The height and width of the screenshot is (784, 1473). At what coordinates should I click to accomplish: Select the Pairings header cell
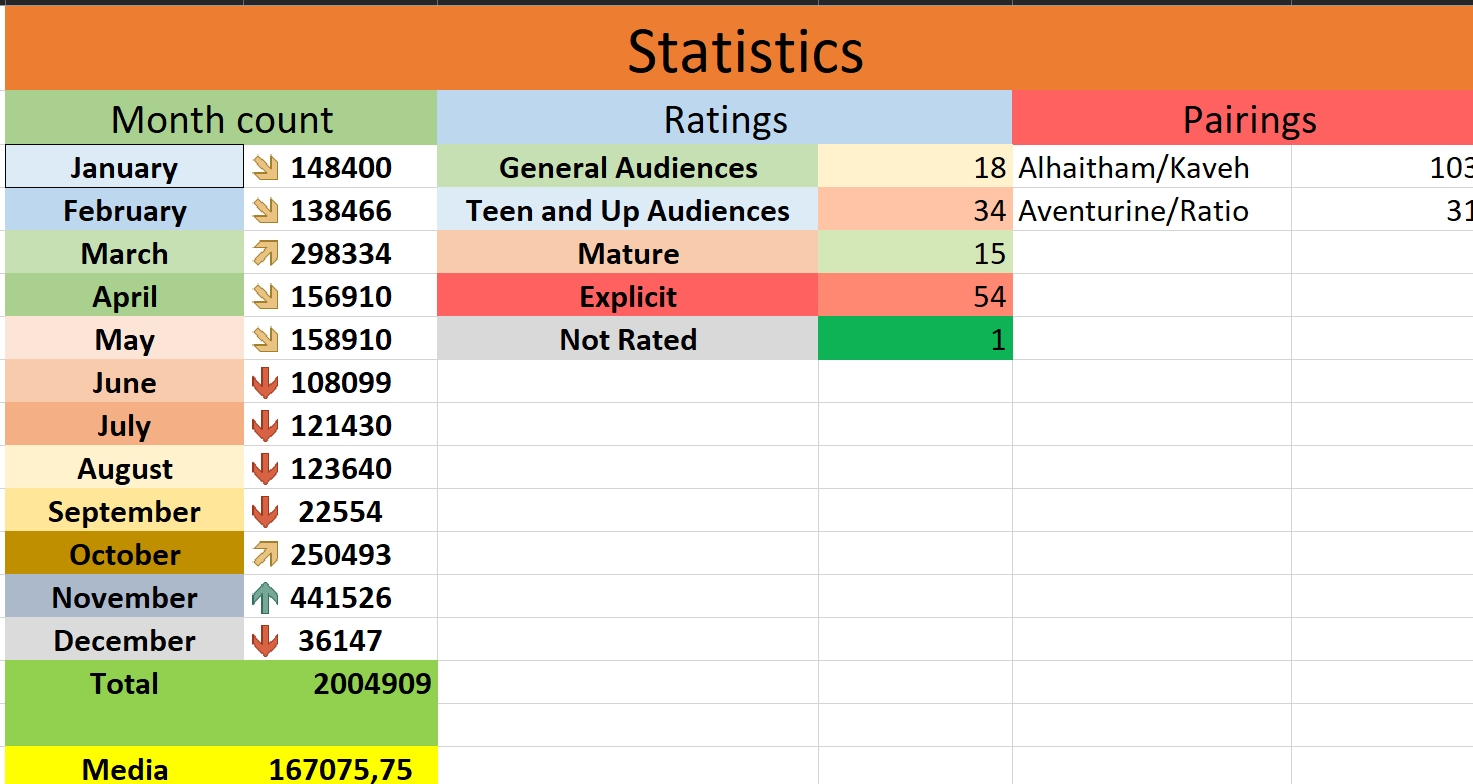(1248, 119)
